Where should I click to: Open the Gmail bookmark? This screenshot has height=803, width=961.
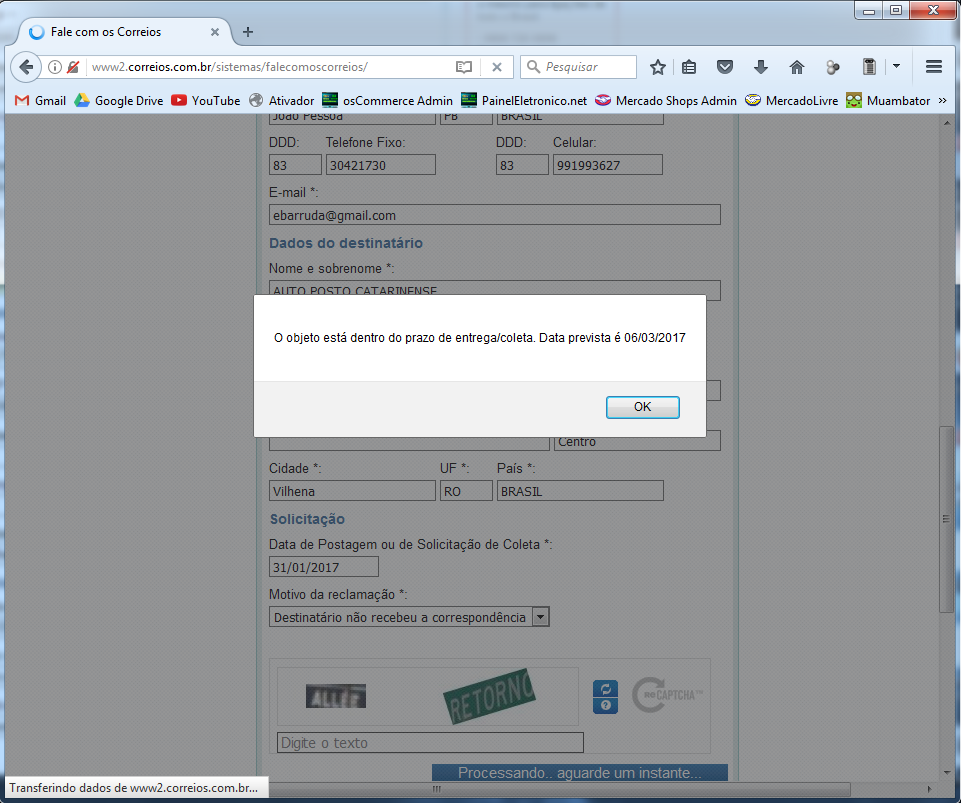tap(40, 101)
